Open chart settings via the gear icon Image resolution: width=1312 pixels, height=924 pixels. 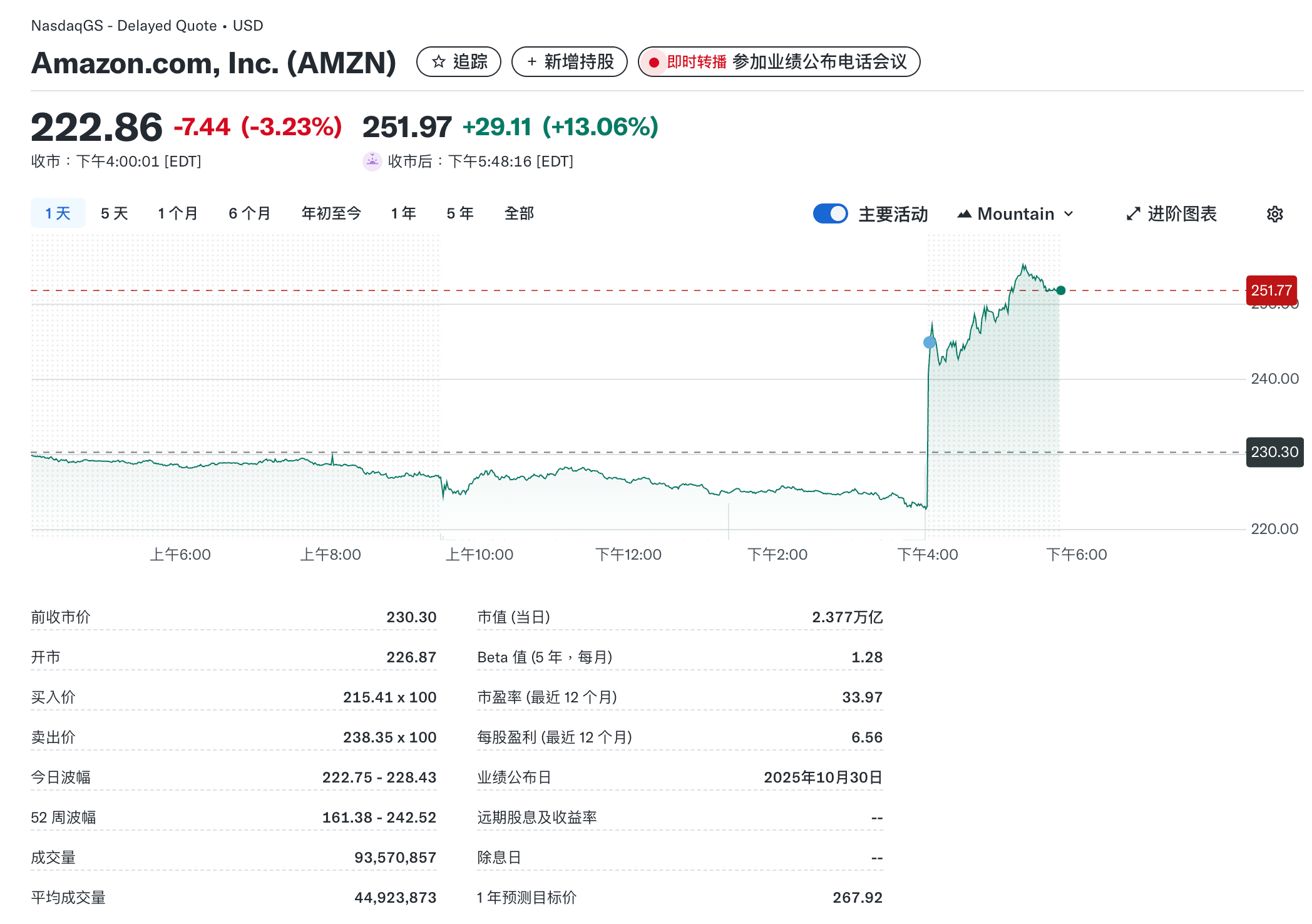pyautogui.click(x=1274, y=213)
